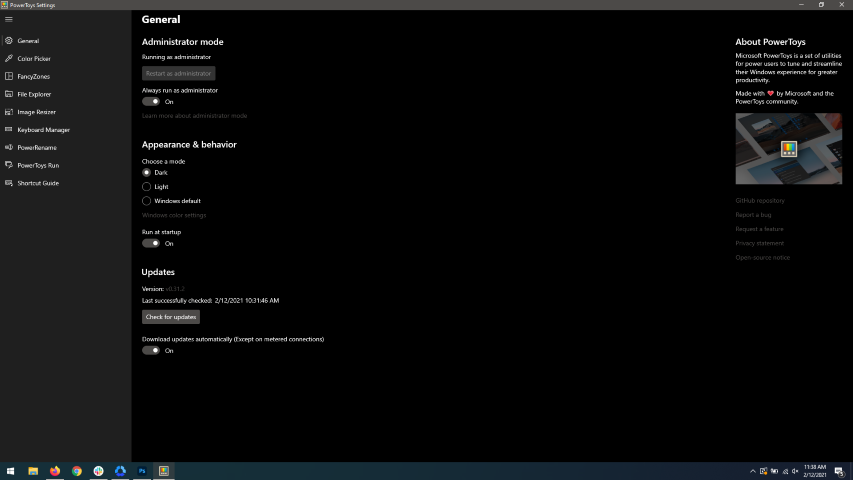The height and width of the screenshot is (480, 853).
Task: Click Restart as administrator button
Action: [178, 73]
